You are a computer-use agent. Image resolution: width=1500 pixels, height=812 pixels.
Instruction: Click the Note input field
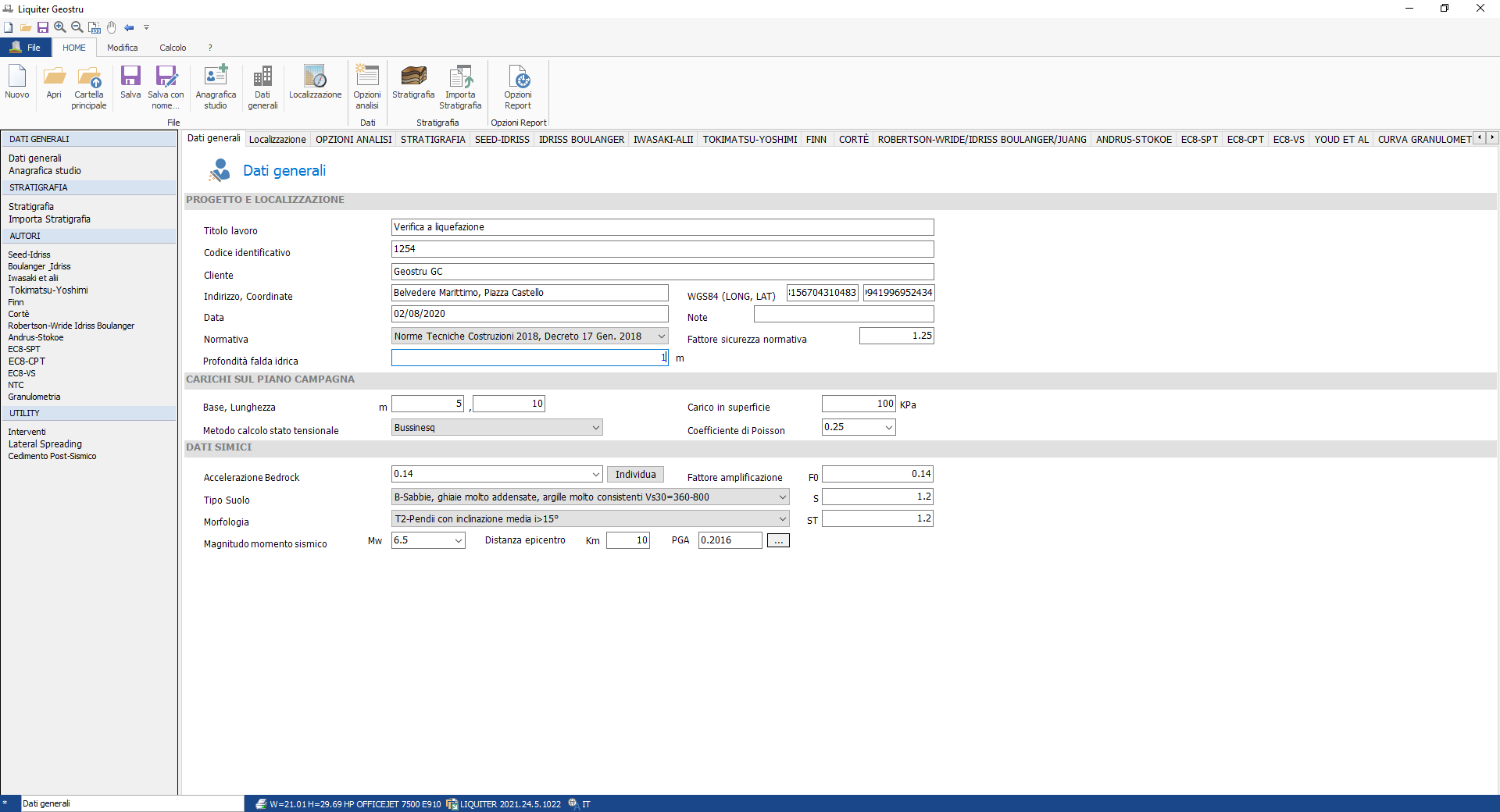tap(844, 314)
